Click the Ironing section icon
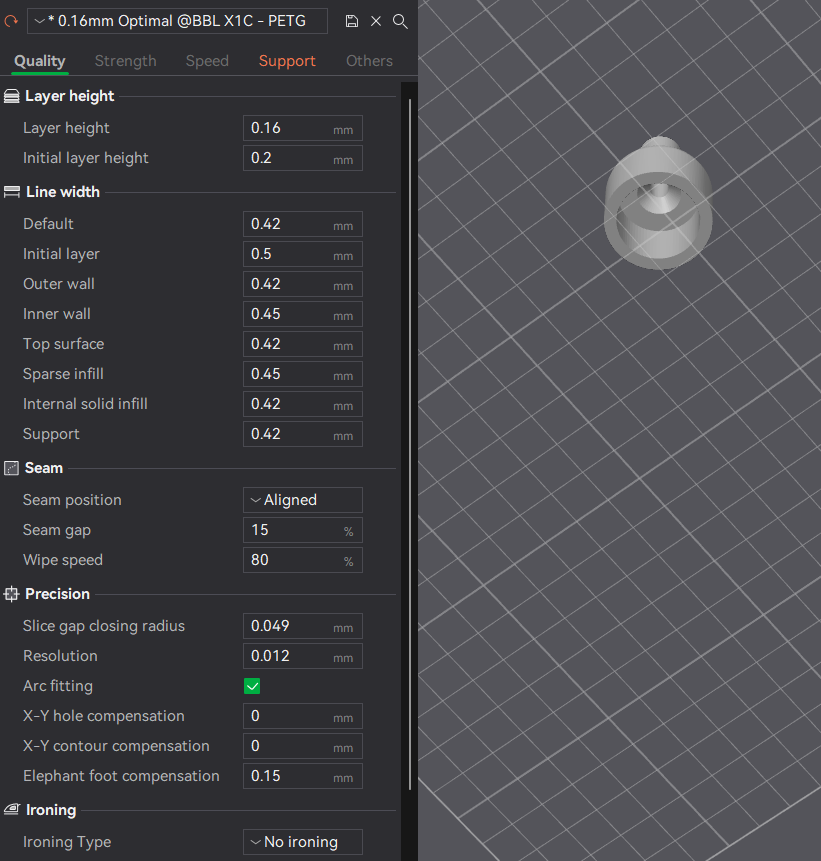 [x=12, y=810]
